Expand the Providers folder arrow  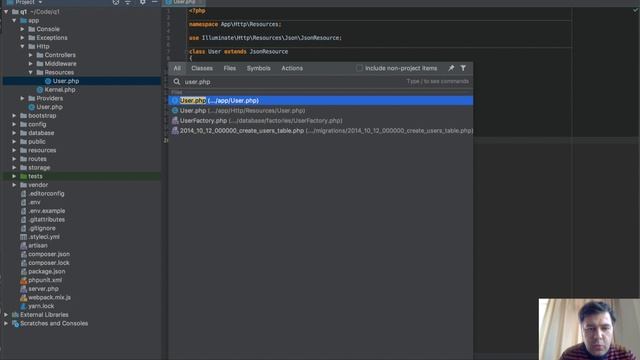point(22,98)
